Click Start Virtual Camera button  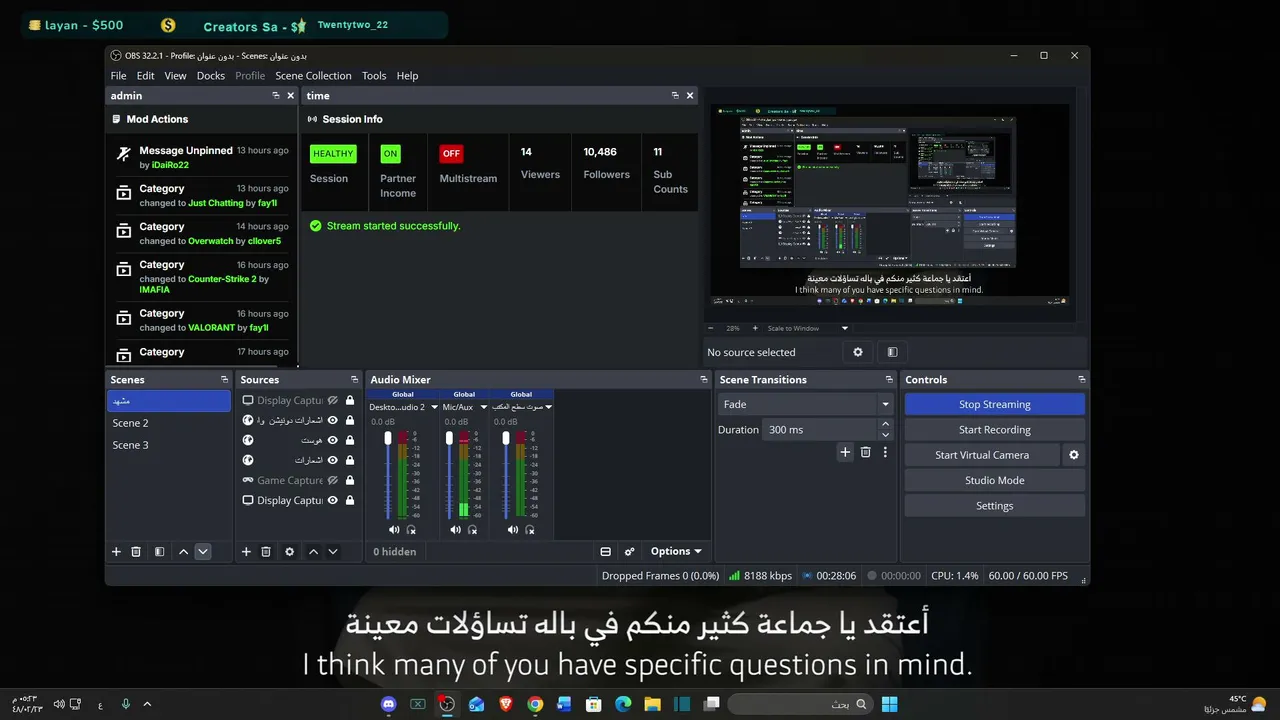coord(982,455)
